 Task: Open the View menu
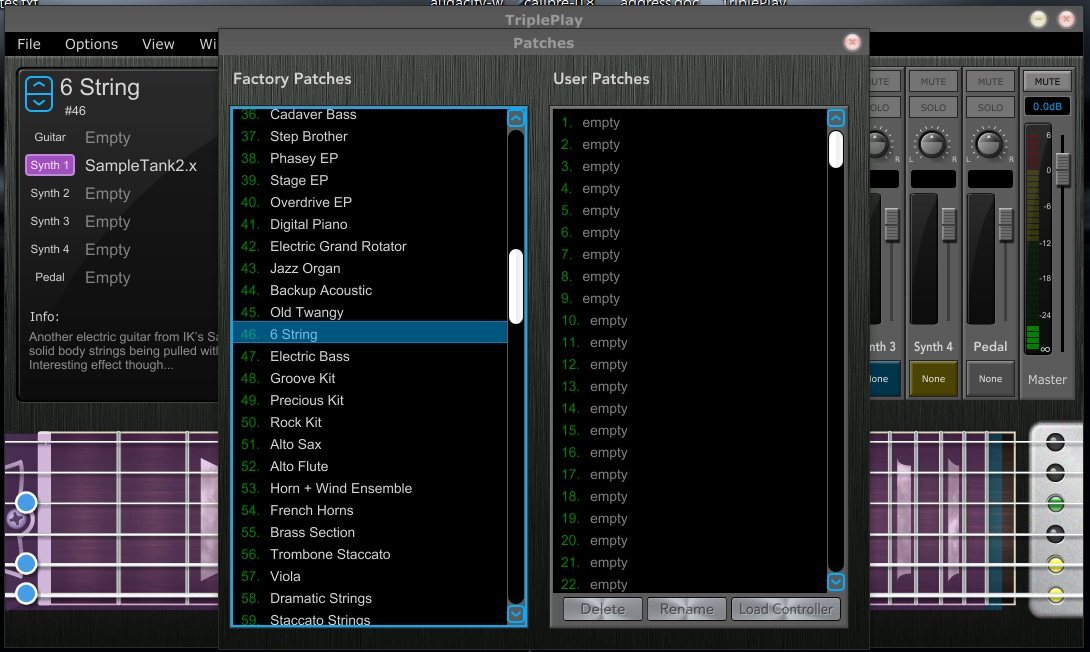(x=158, y=44)
